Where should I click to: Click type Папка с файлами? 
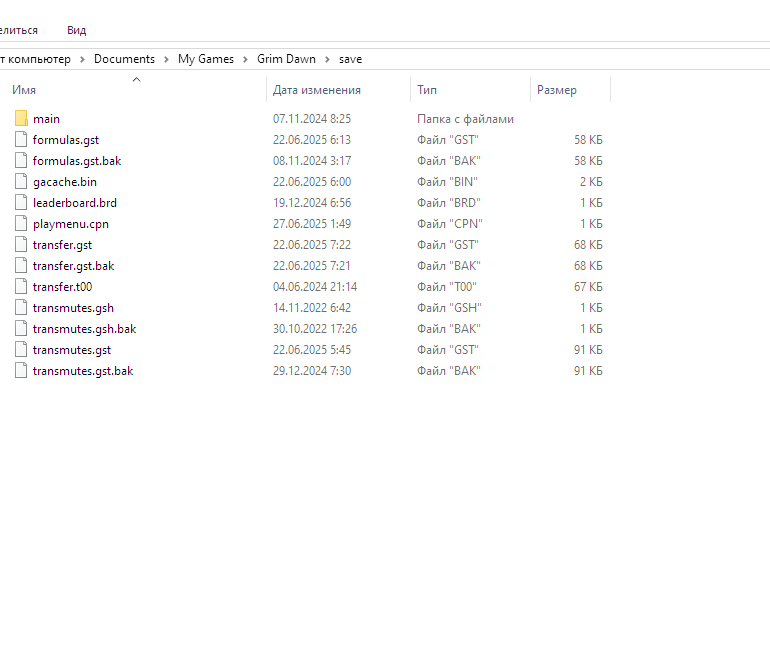(465, 119)
